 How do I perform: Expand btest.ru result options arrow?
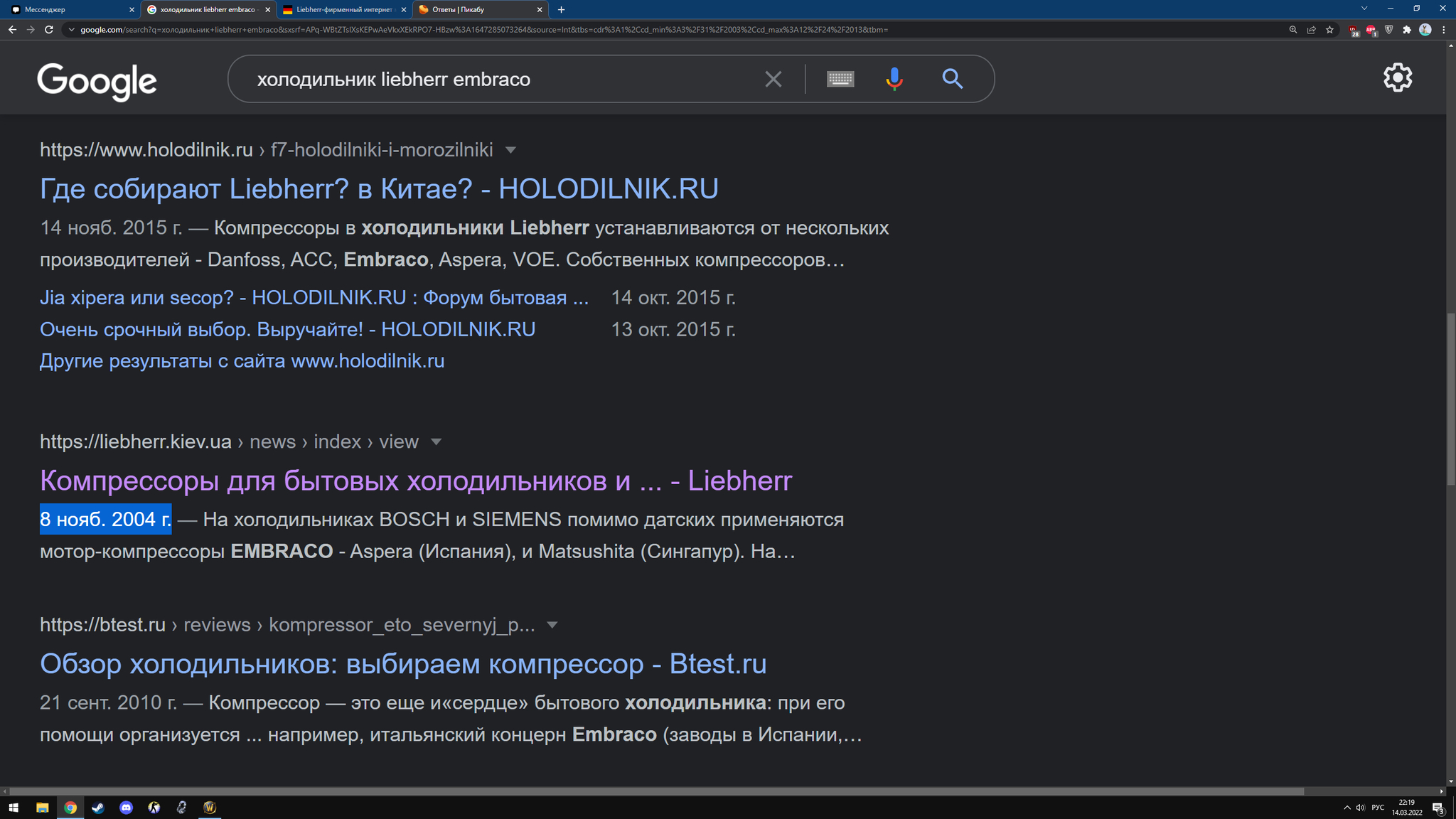(x=552, y=625)
